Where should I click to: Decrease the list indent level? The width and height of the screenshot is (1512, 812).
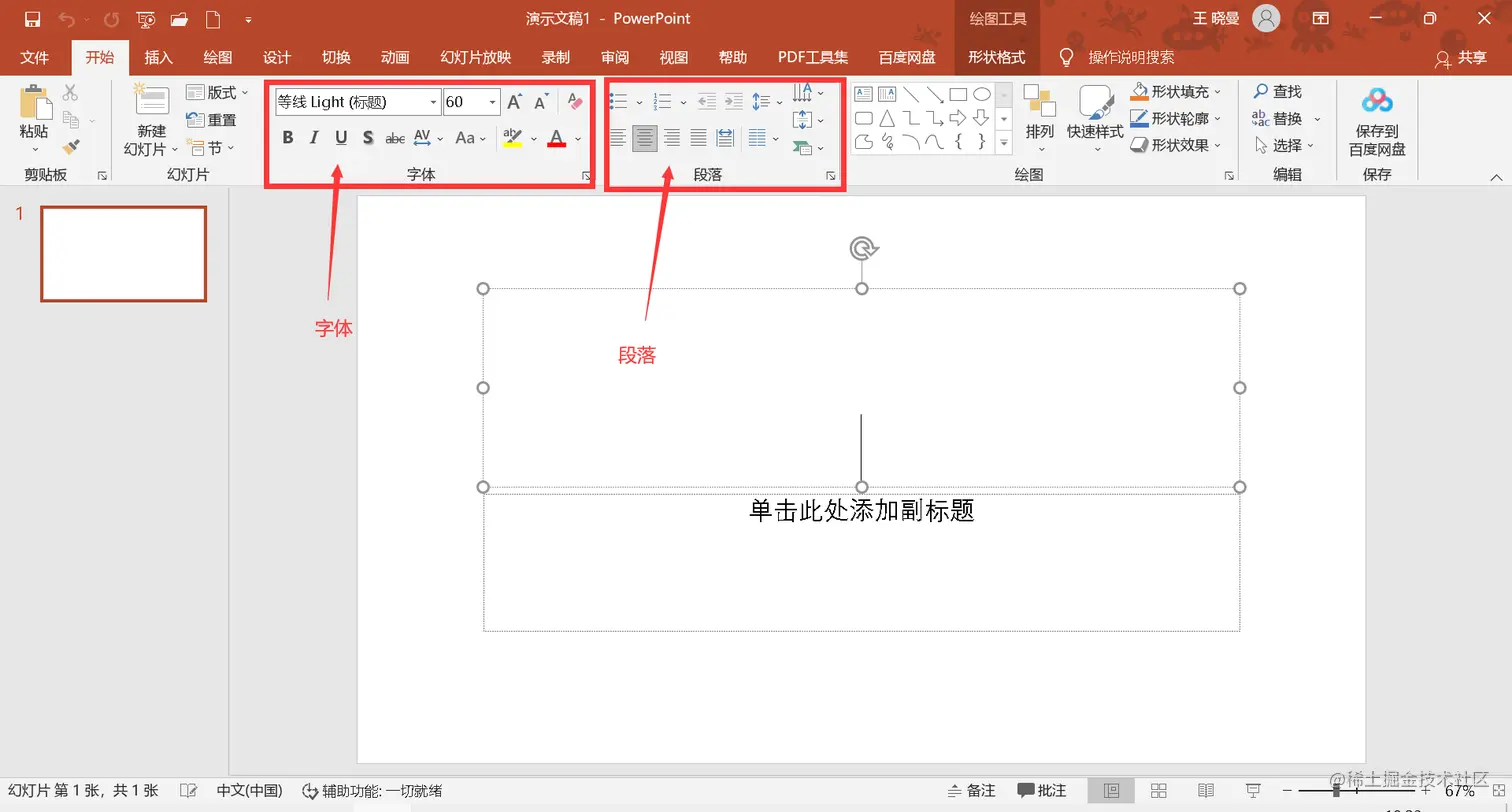tap(706, 102)
